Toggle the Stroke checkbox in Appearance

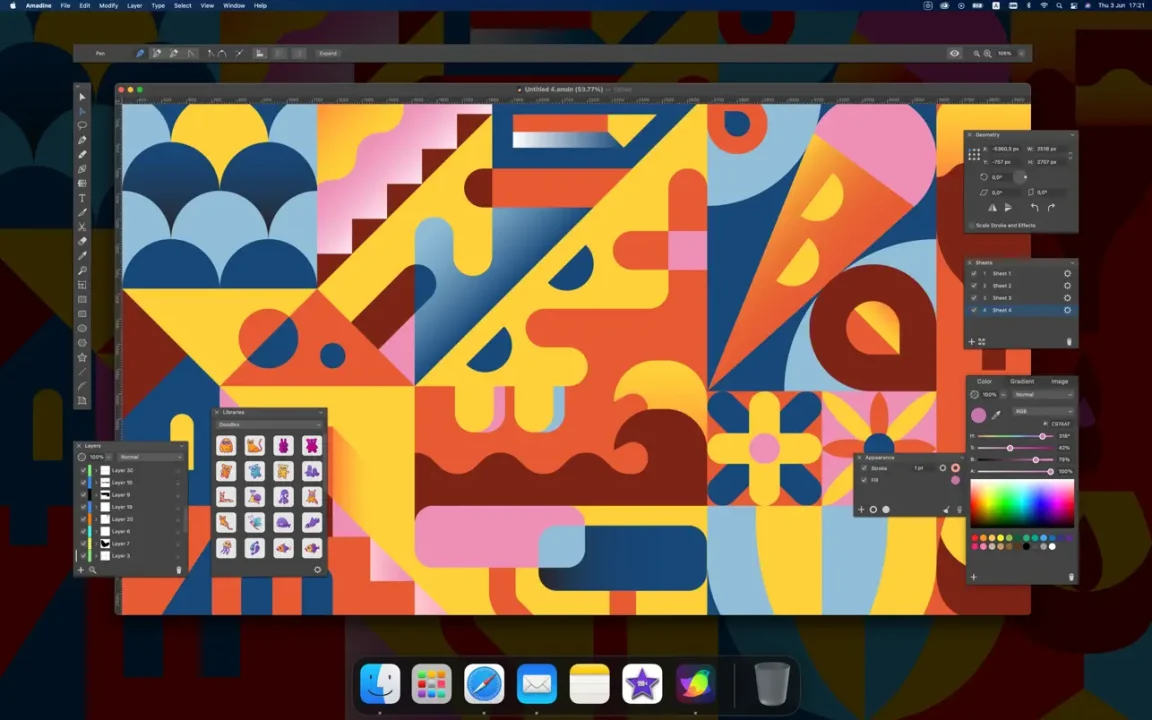(x=864, y=468)
